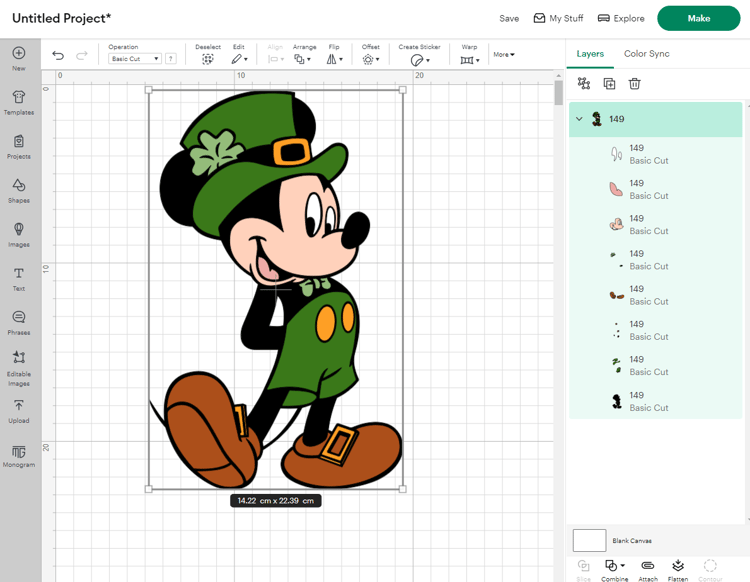Screen dimensions: 750x582
Task: Open Editable Images in the sidebar
Action: click(x=19, y=368)
